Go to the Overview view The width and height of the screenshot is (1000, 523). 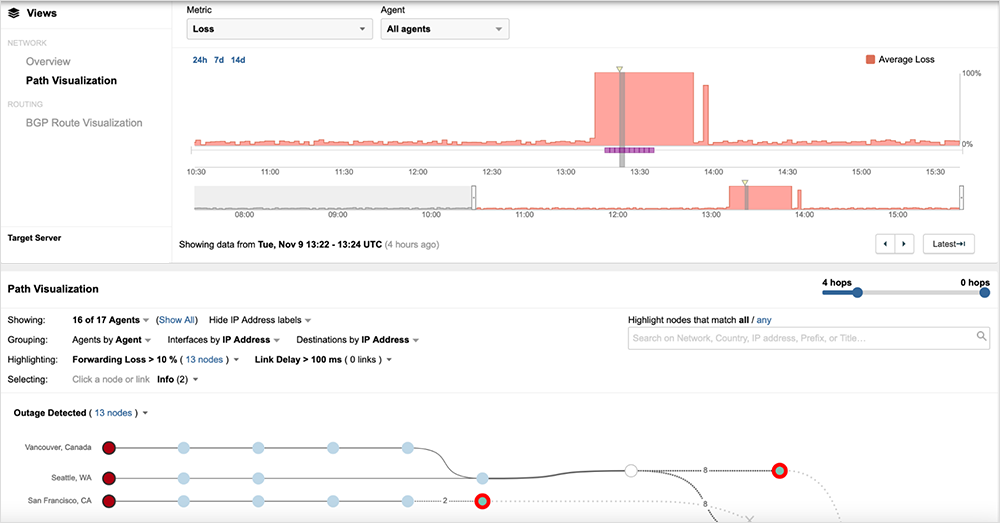48,62
